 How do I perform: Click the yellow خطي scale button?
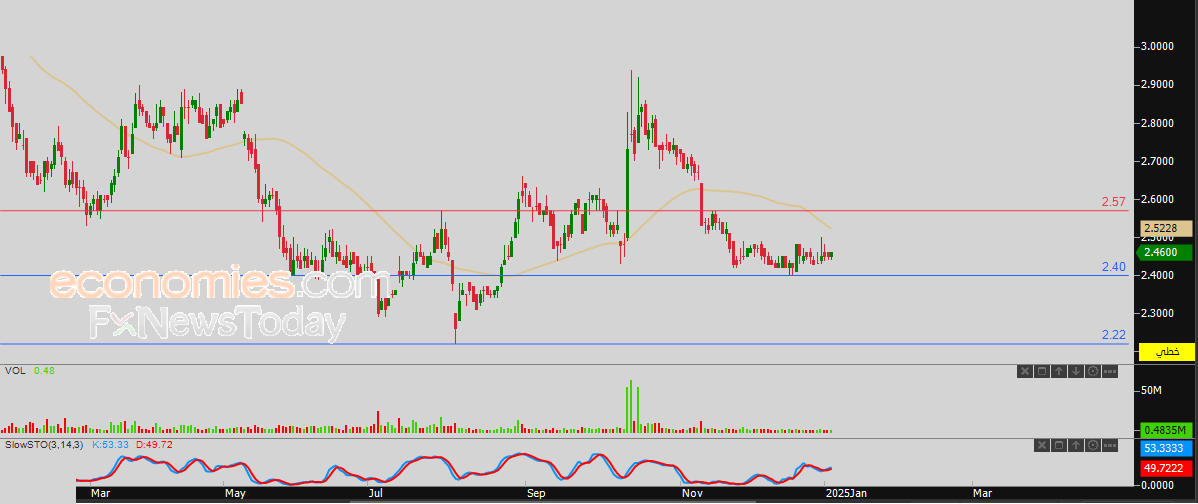[x=1167, y=352]
